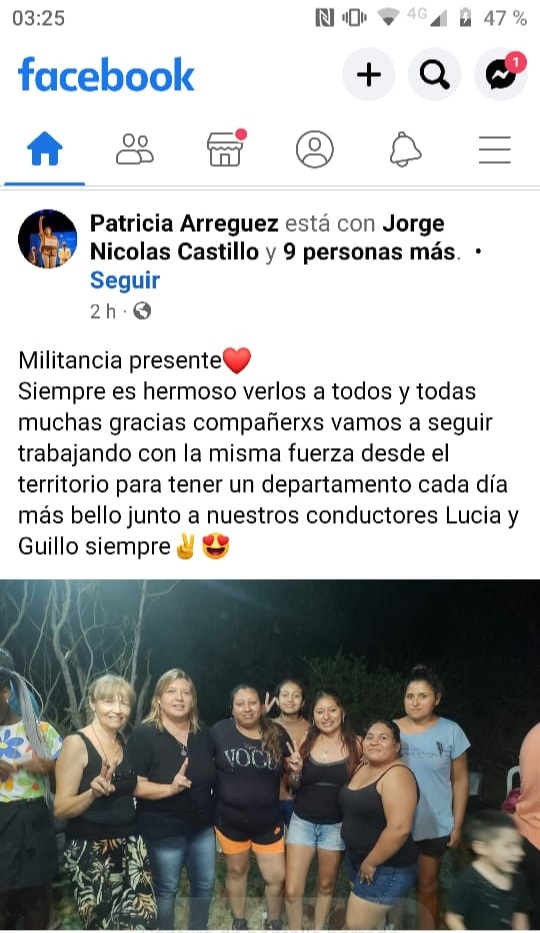Open Marketplace store icon
540x933 pixels.
225,148
